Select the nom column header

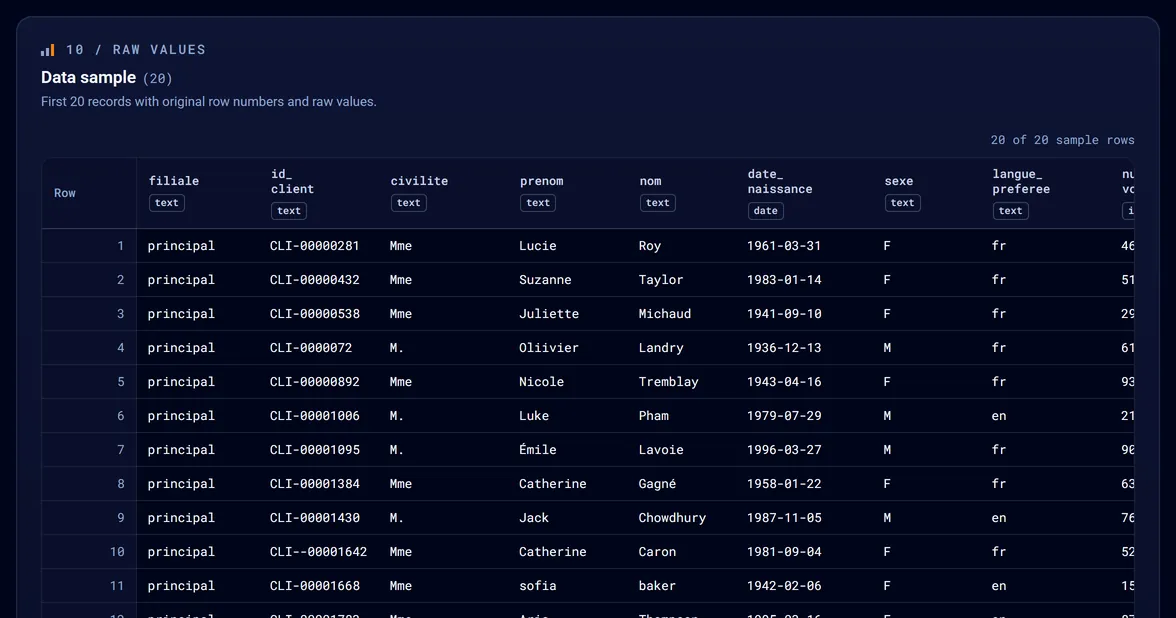click(x=650, y=181)
